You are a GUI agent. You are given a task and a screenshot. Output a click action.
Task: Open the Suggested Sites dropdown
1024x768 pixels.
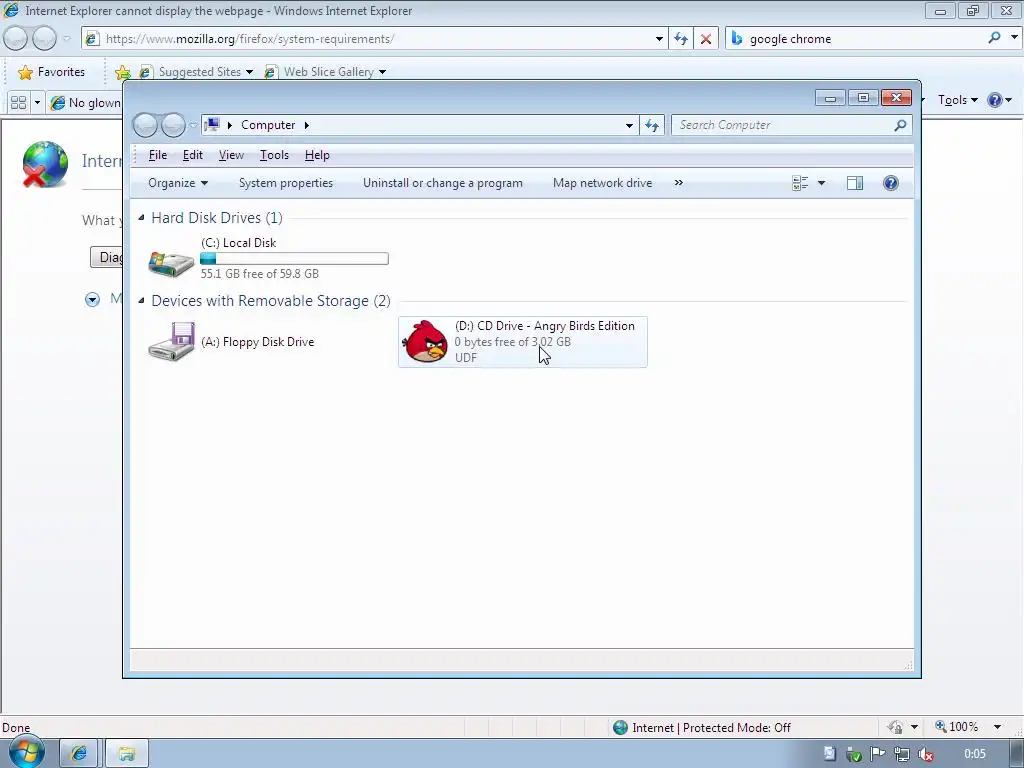pos(249,72)
